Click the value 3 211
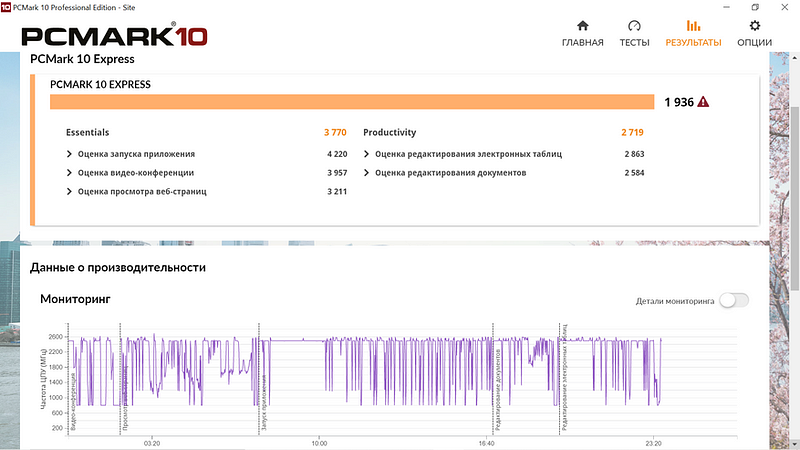800x450 pixels. pos(337,191)
